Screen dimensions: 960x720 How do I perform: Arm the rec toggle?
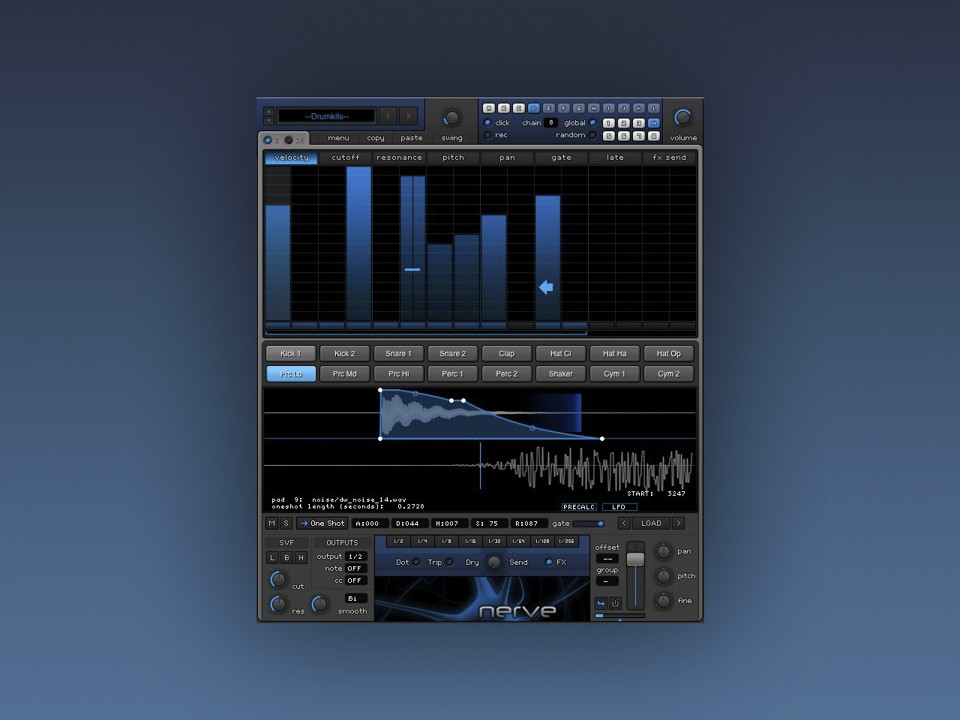click(487, 135)
